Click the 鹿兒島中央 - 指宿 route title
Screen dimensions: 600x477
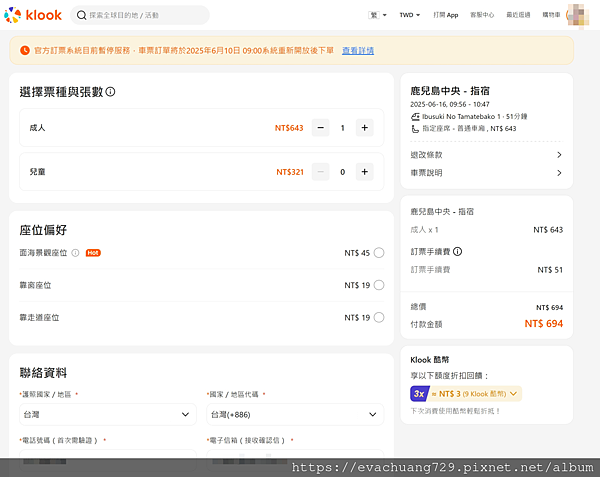point(450,91)
